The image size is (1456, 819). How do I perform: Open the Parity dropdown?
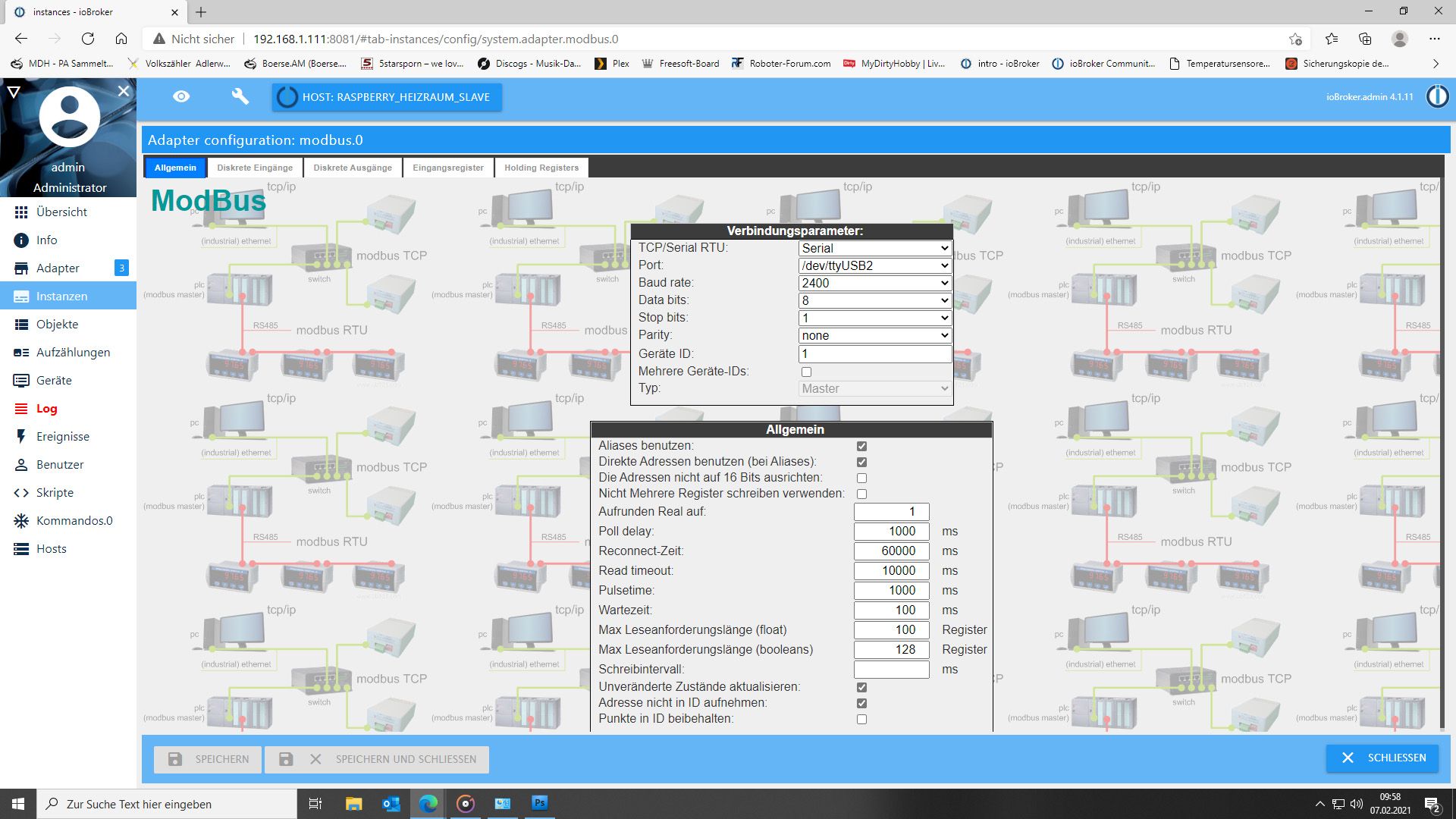pos(875,335)
